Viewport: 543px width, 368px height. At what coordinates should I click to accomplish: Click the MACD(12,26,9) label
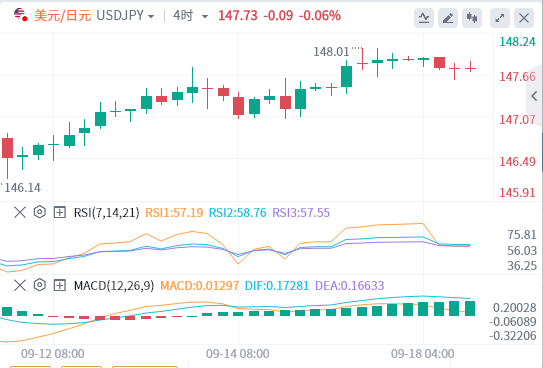point(114,285)
